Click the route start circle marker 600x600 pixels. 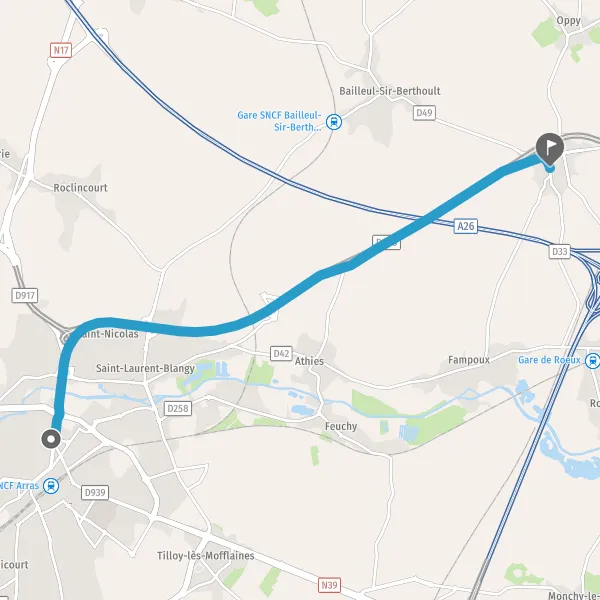[51, 439]
